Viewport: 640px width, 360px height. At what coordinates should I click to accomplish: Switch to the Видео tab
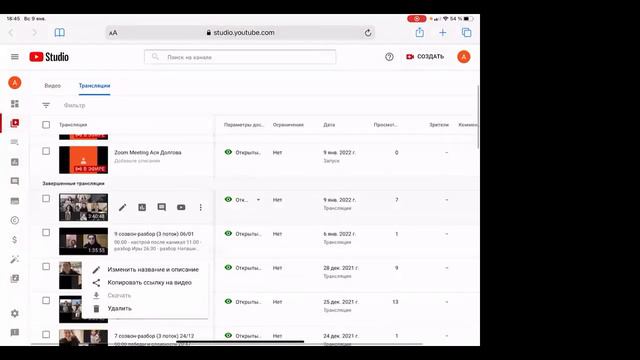[53, 86]
